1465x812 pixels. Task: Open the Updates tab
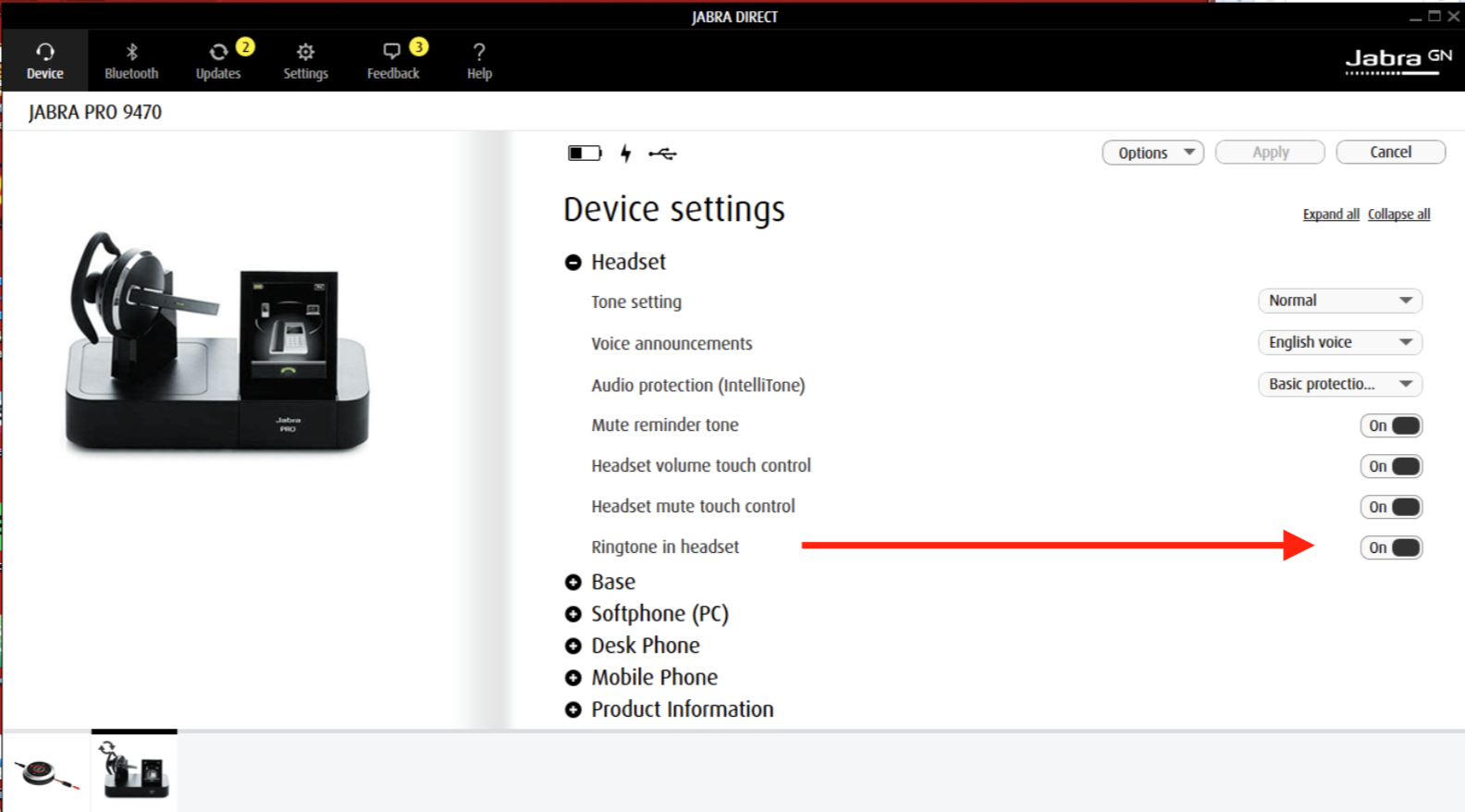[x=218, y=60]
